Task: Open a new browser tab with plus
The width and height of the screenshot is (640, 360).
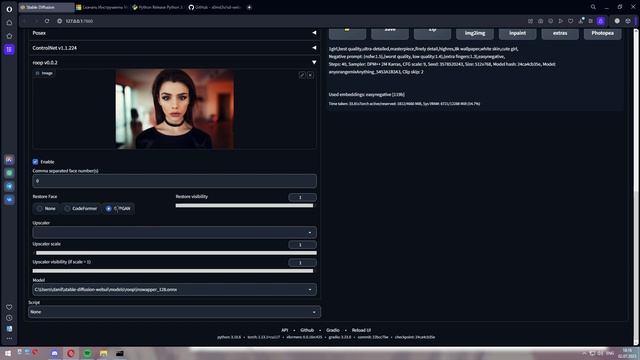Action: point(249,7)
